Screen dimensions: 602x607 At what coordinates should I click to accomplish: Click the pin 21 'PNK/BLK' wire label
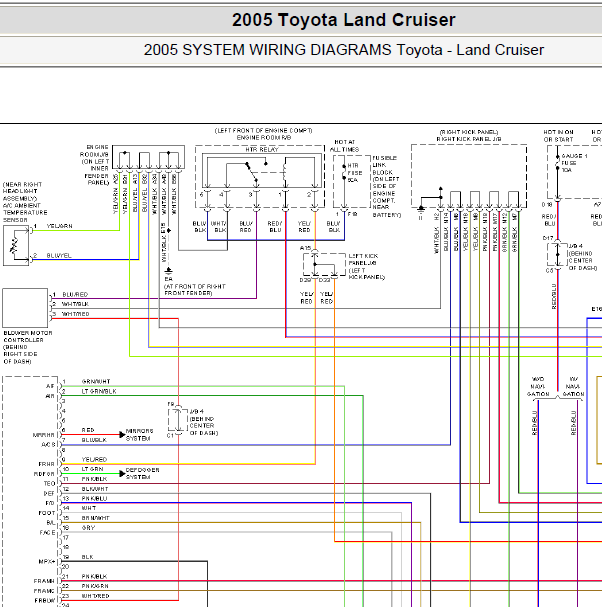point(94,576)
